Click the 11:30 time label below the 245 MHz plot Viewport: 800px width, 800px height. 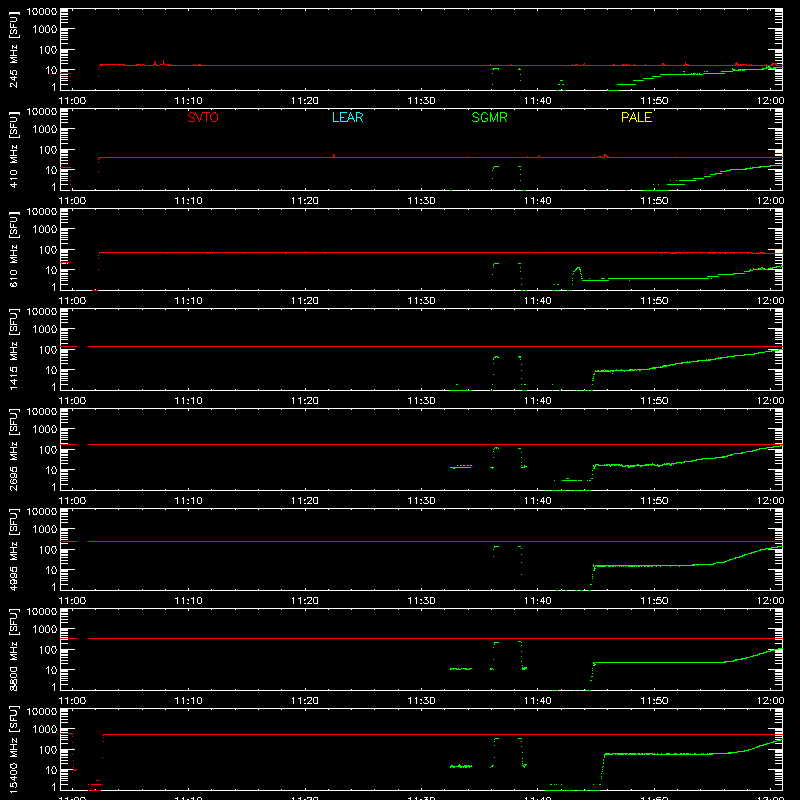(421, 101)
